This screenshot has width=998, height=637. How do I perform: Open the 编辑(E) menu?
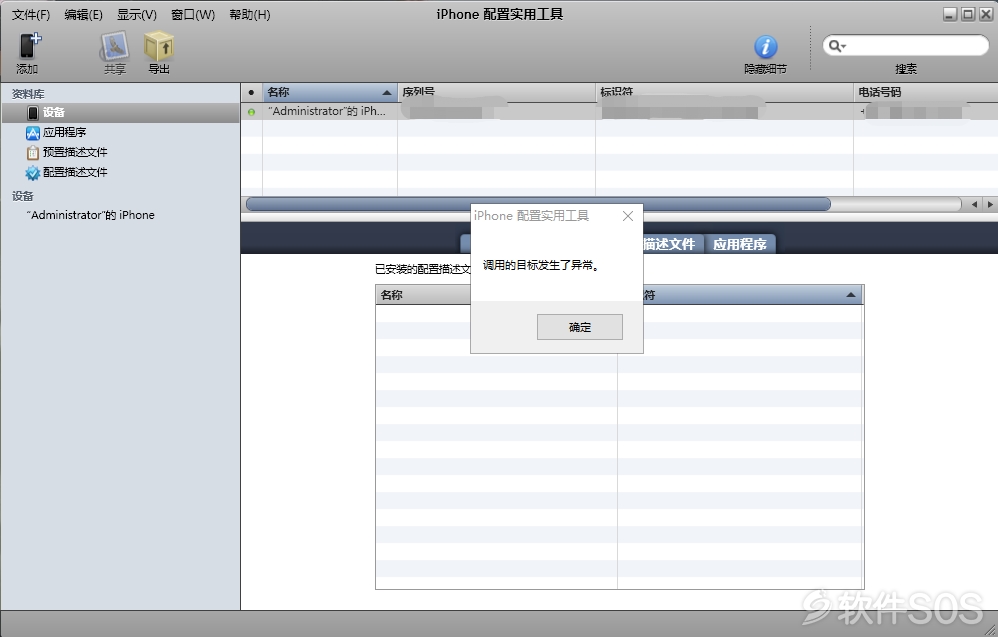tap(83, 15)
